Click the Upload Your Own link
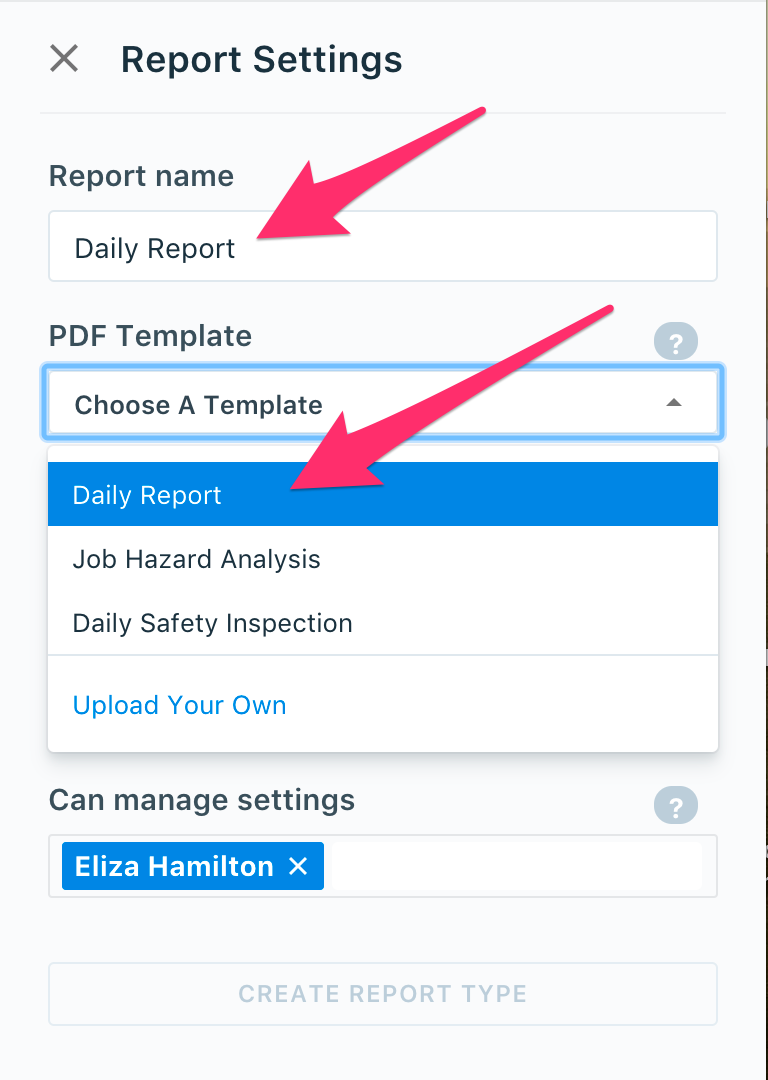 coord(179,705)
